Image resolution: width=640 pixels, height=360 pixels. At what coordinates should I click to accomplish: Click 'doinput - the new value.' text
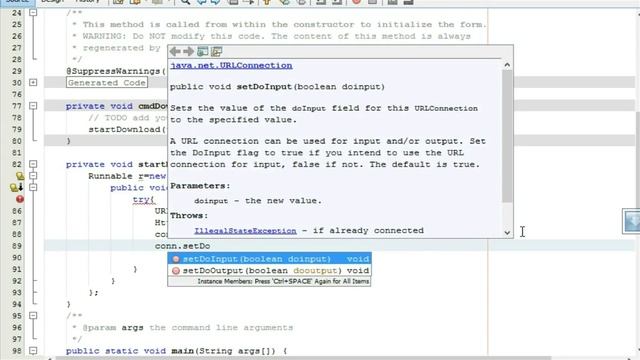tap(258, 201)
